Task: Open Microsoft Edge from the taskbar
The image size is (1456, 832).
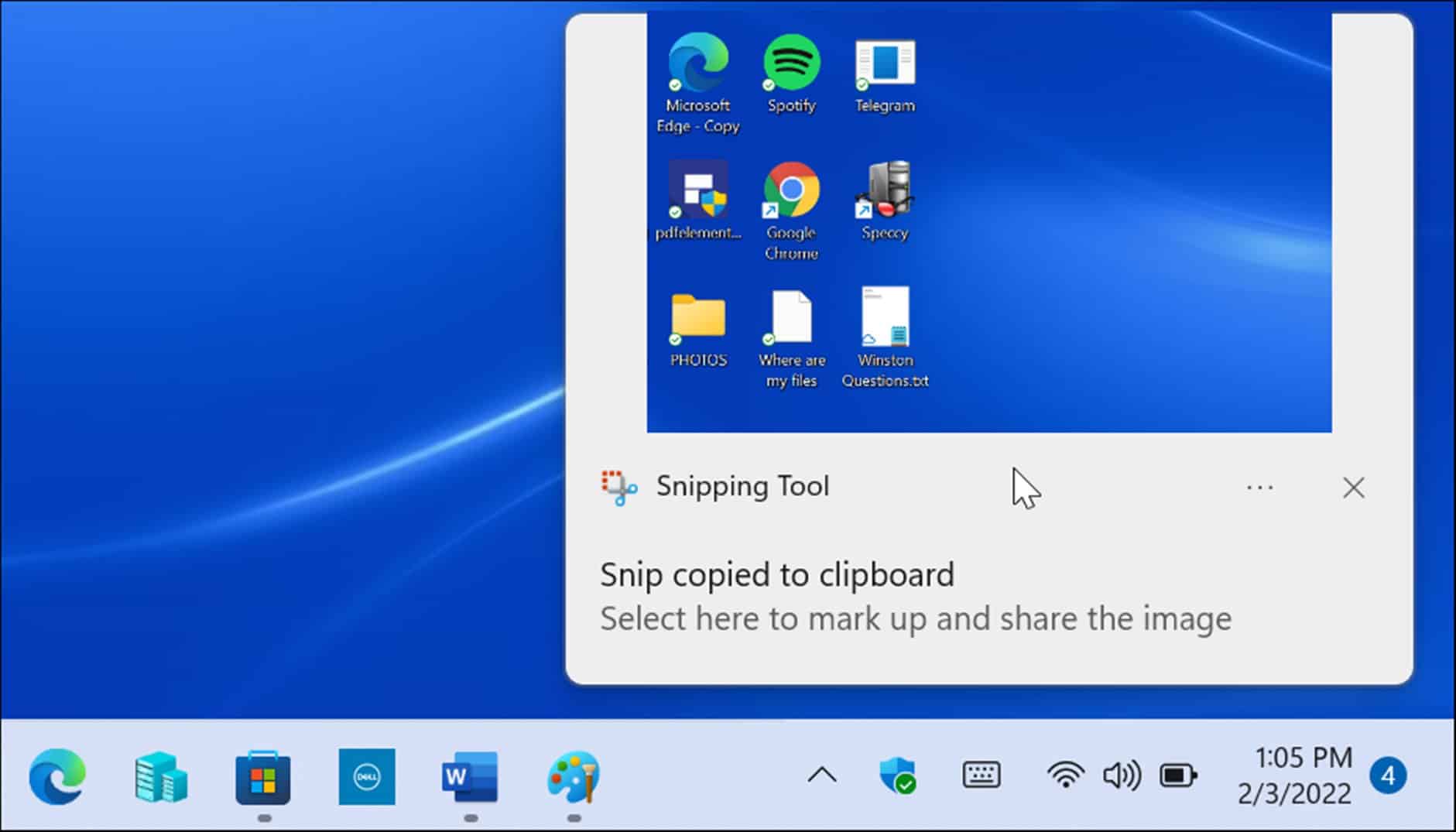Action: click(57, 777)
